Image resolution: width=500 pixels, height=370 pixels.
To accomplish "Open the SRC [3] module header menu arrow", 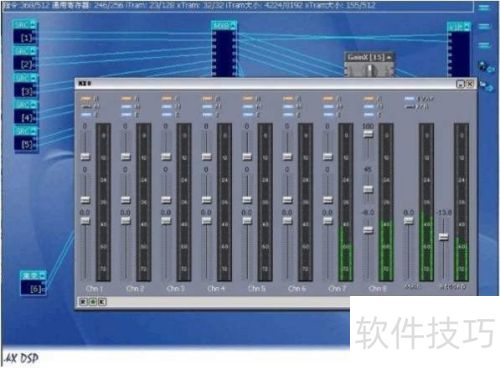I will [33, 78].
